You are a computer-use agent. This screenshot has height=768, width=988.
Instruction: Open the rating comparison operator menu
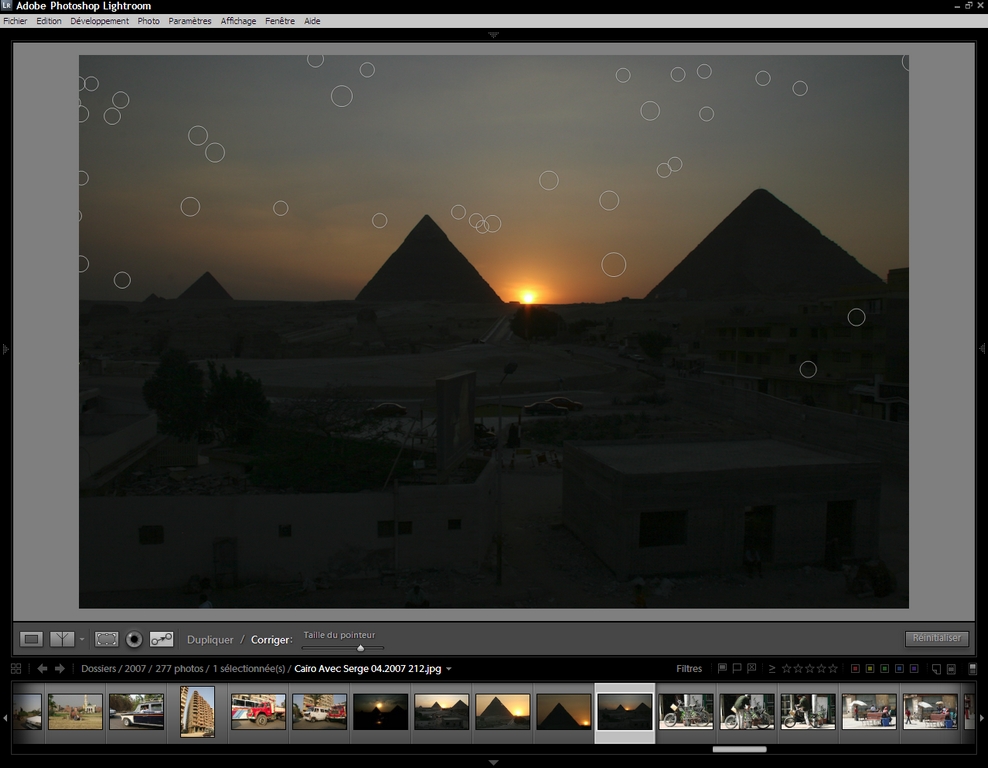(x=772, y=668)
